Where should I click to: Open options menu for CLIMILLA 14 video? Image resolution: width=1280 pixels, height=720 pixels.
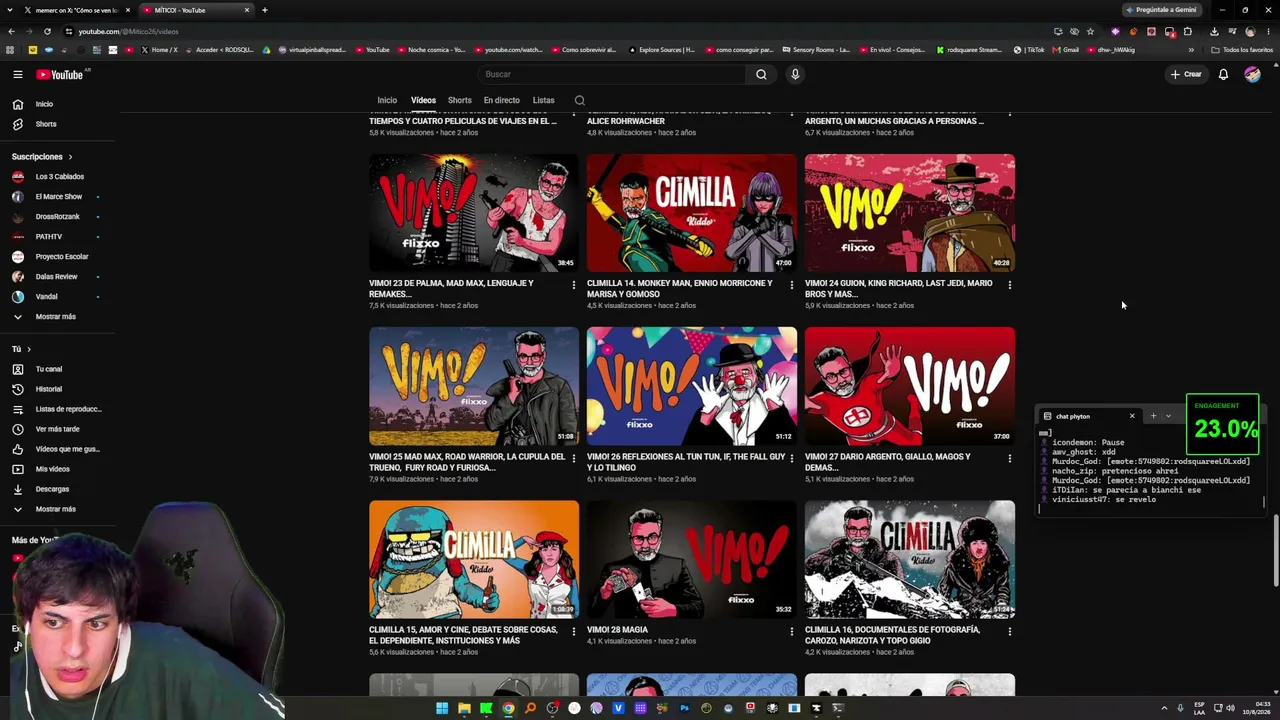tap(791, 285)
